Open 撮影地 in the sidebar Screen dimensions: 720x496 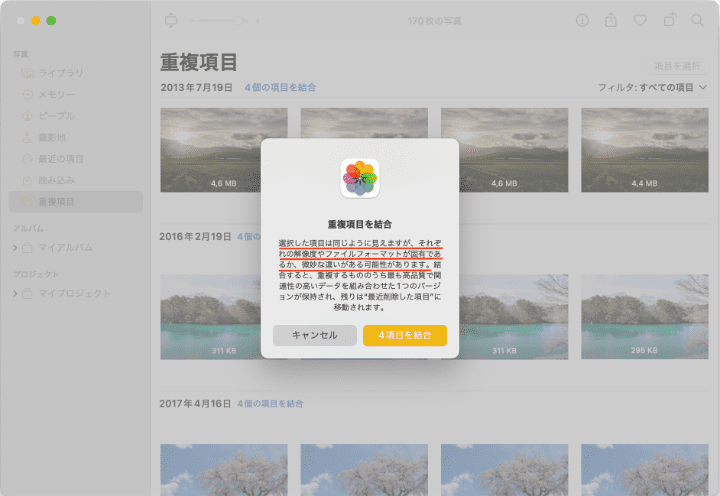pyautogui.click(x=76, y=137)
